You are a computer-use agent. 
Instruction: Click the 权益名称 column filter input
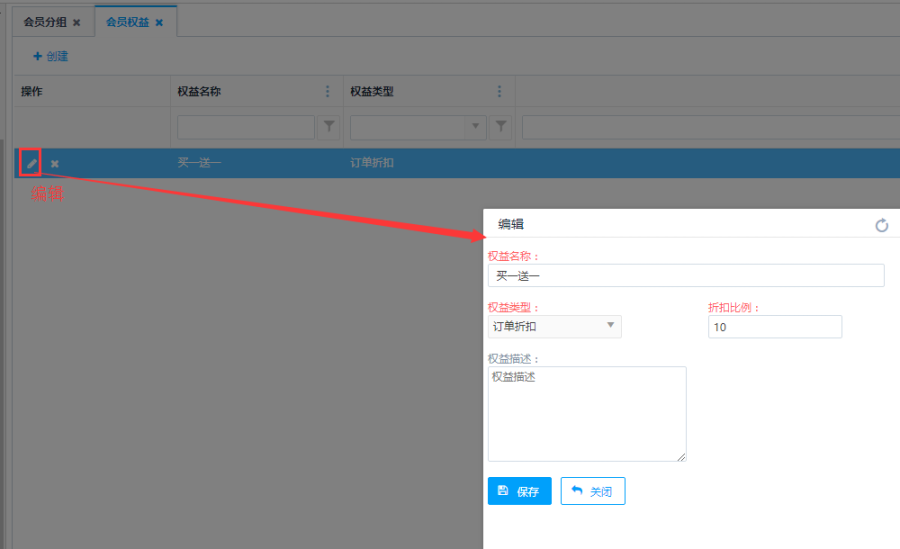pos(245,127)
